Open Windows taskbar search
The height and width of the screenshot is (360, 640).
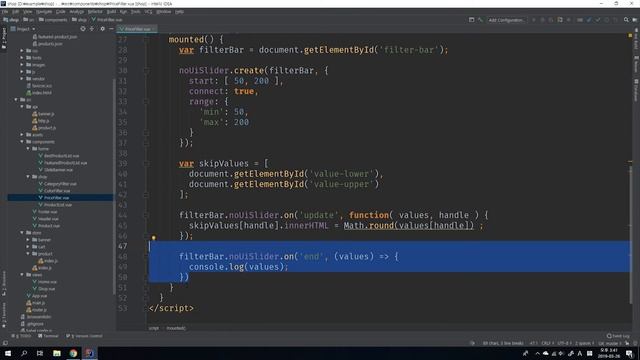(24, 353)
